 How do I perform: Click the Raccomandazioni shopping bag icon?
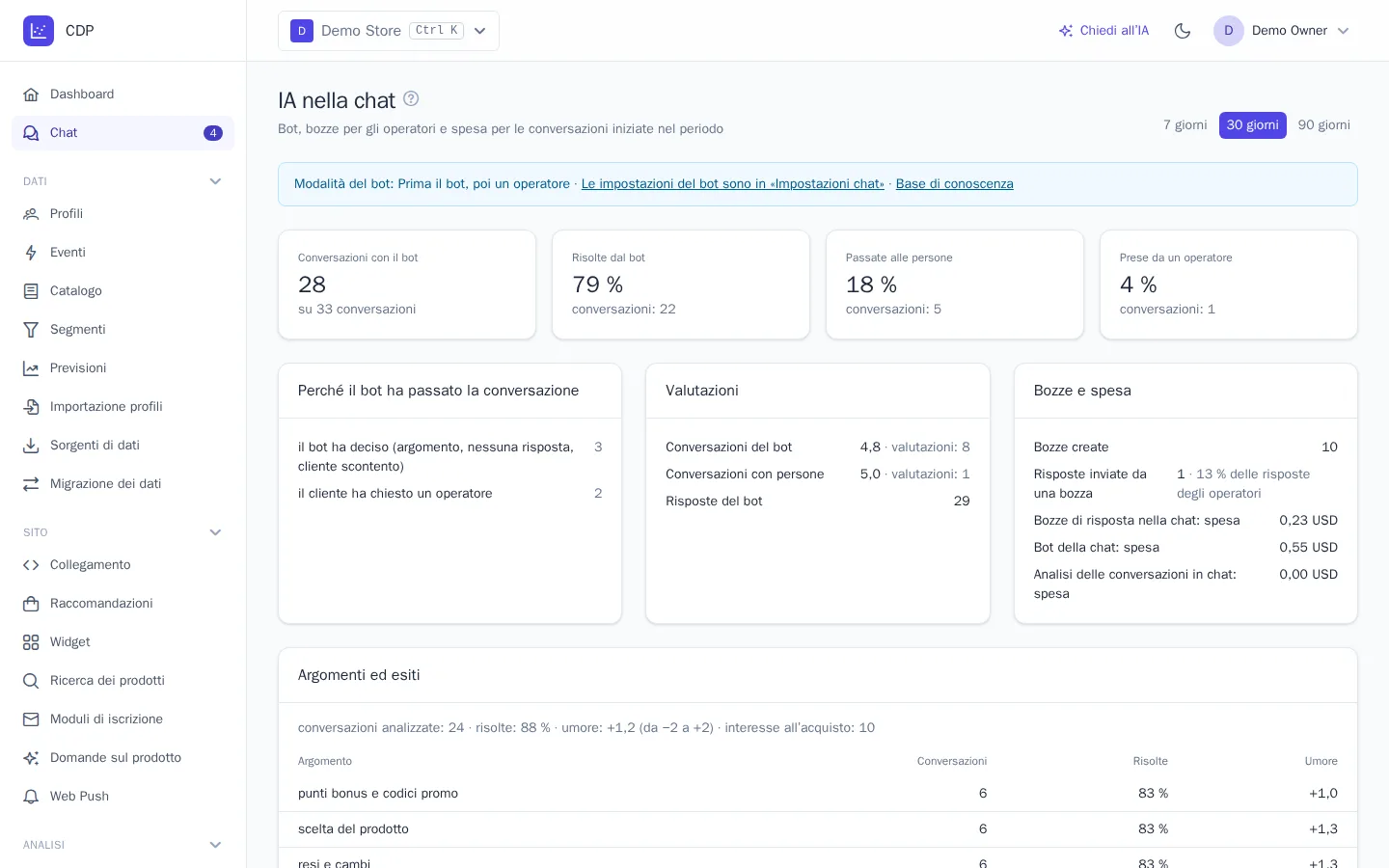coord(31,604)
